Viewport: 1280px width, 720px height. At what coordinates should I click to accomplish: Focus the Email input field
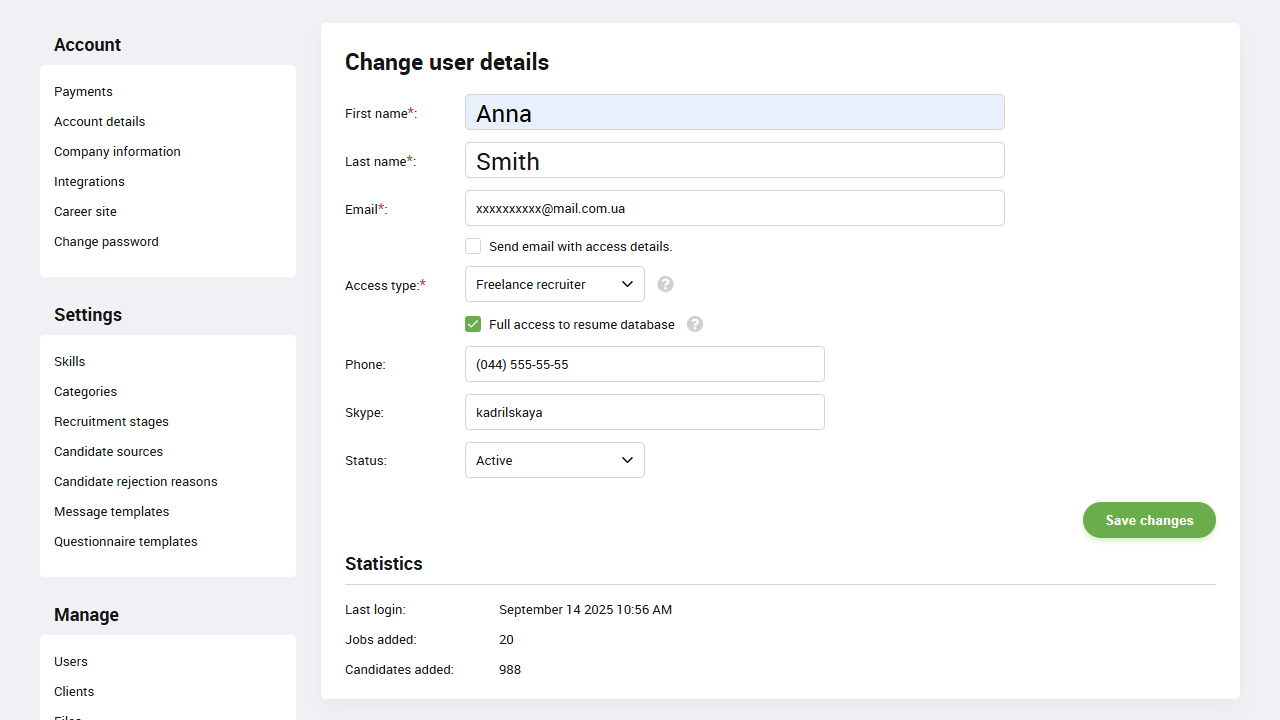click(734, 208)
